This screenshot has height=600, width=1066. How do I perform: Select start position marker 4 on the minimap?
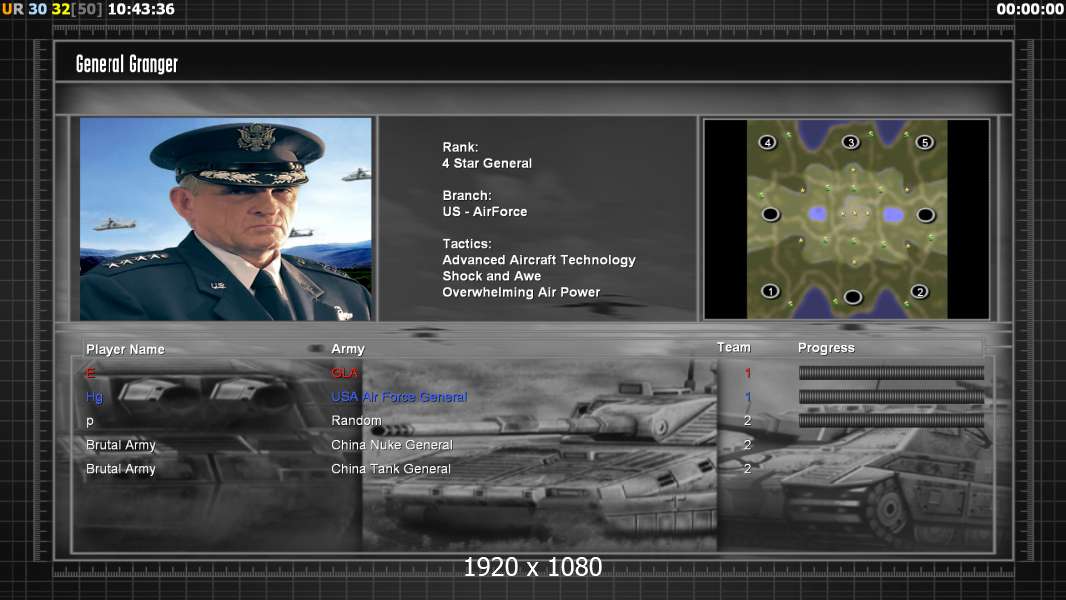point(768,142)
